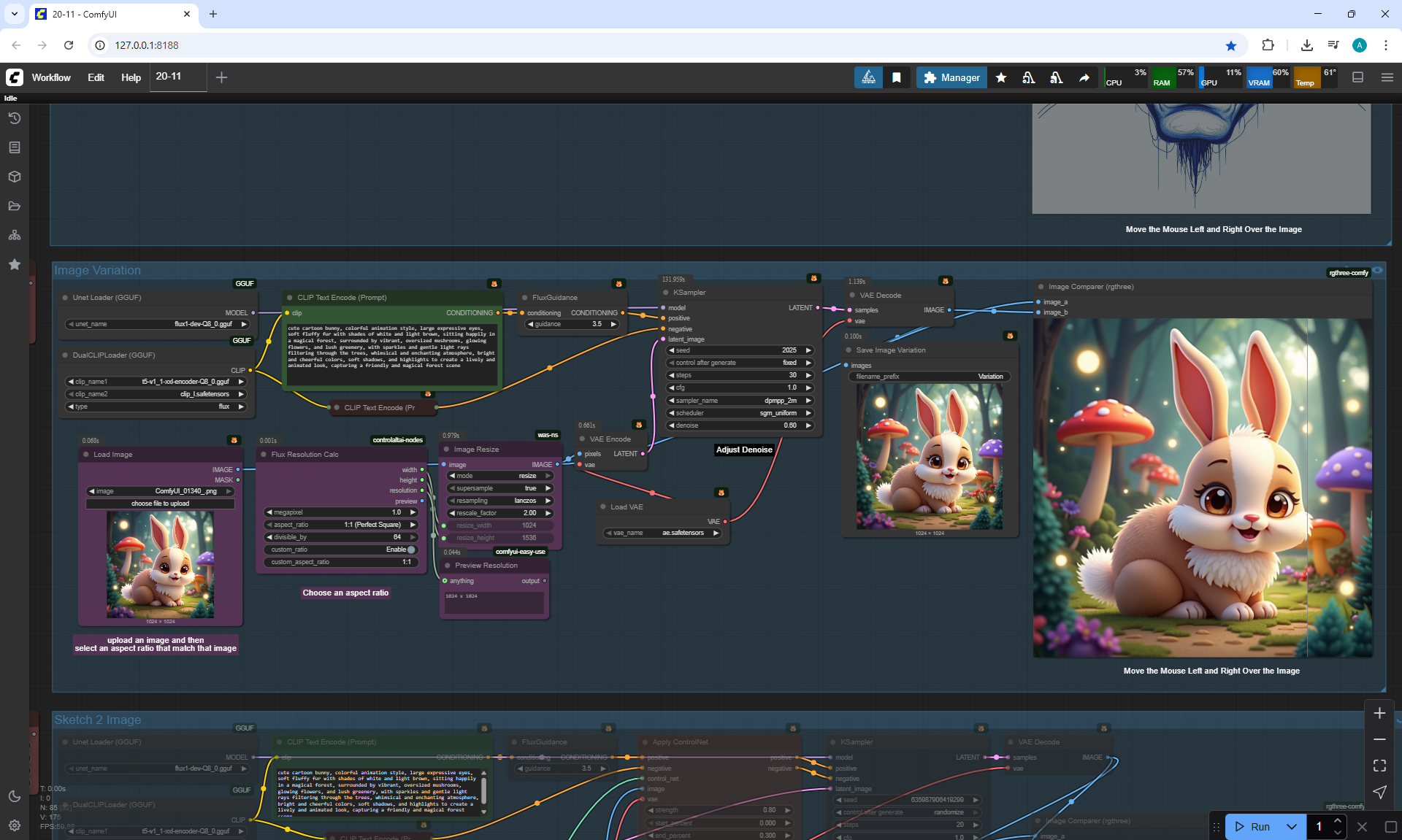Click fit view icon in zoom controls

coord(1379,766)
